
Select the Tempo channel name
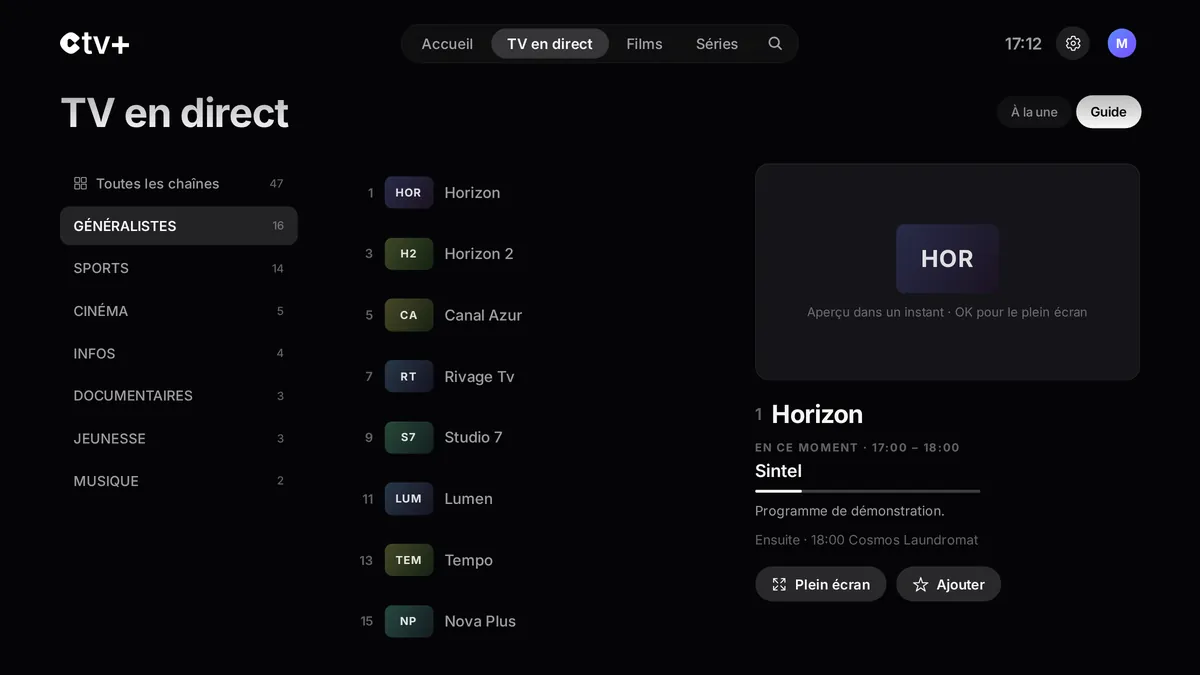tap(468, 560)
